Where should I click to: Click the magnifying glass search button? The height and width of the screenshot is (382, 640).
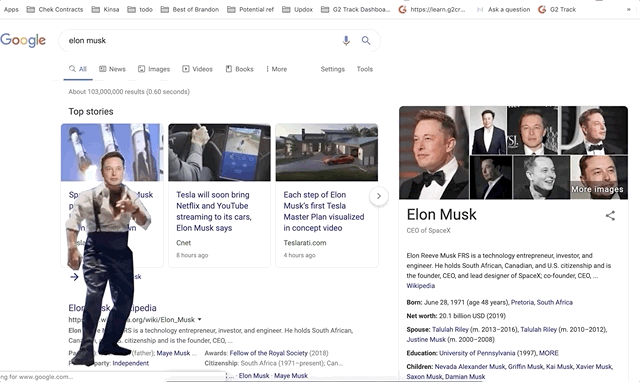pyautogui.click(x=366, y=40)
